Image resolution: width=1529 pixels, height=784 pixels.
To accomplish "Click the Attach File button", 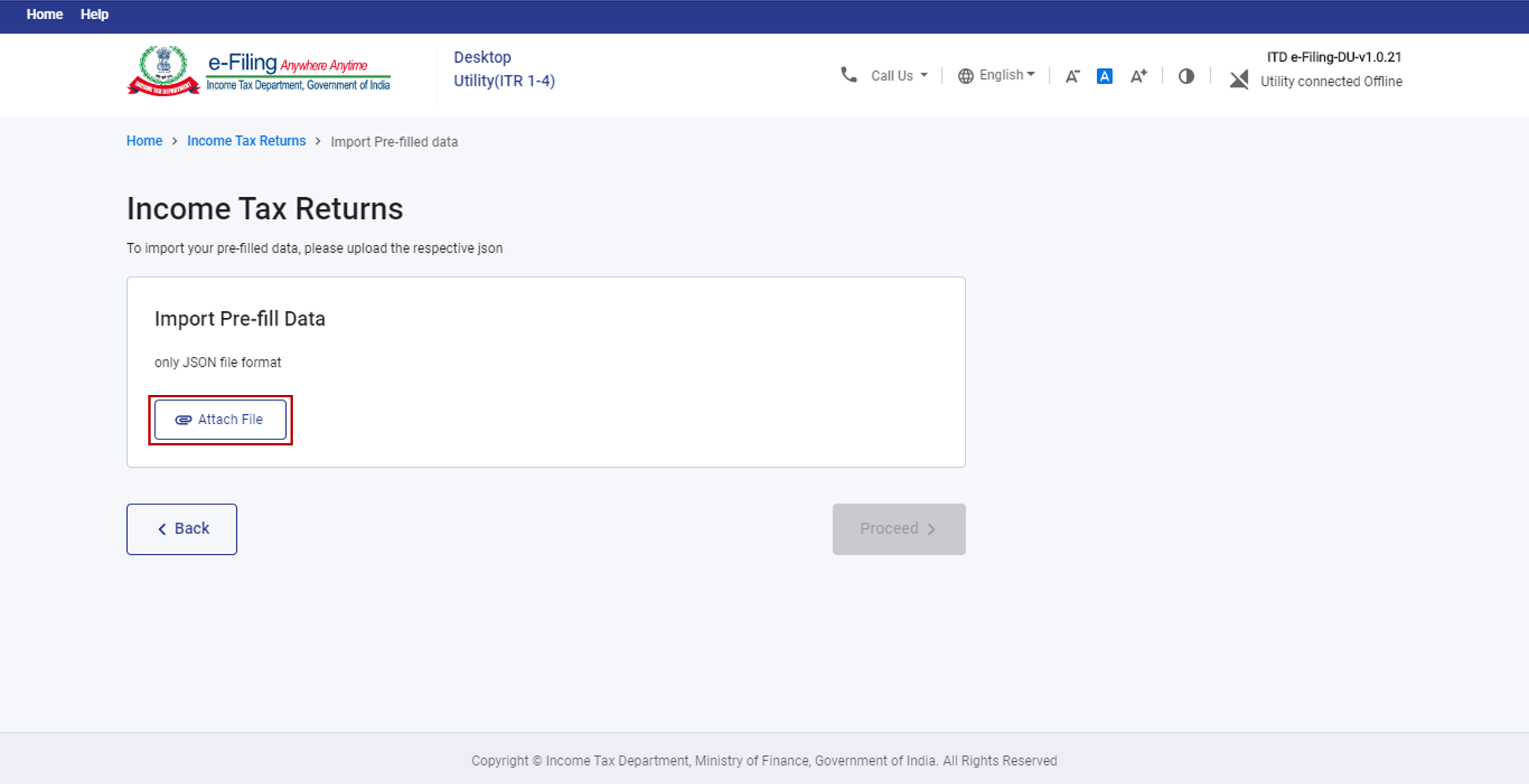I will click(221, 420).
